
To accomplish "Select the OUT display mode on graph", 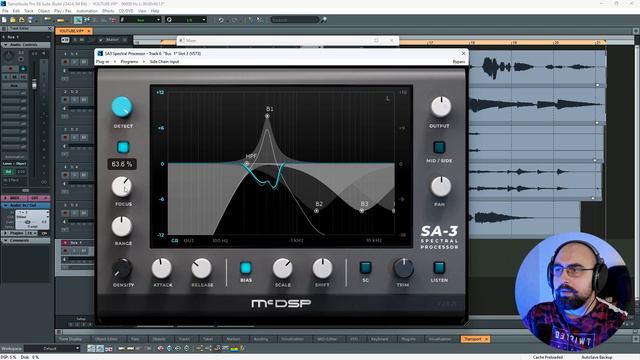I will tap(189, 240).
